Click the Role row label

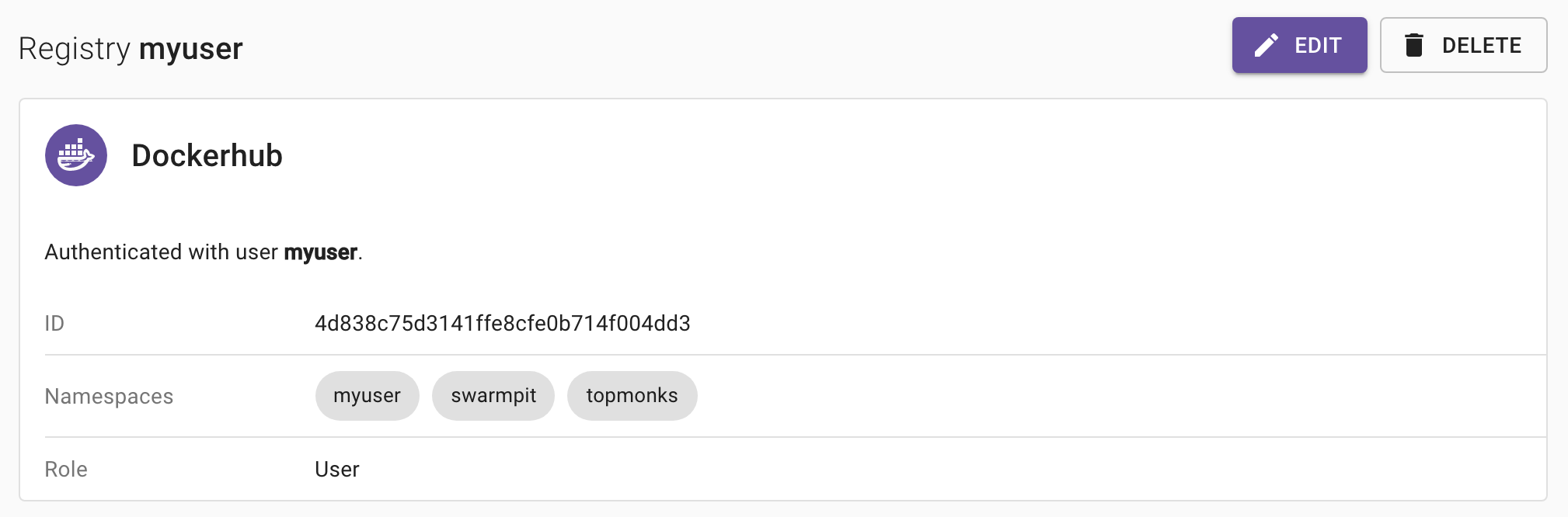65,468
